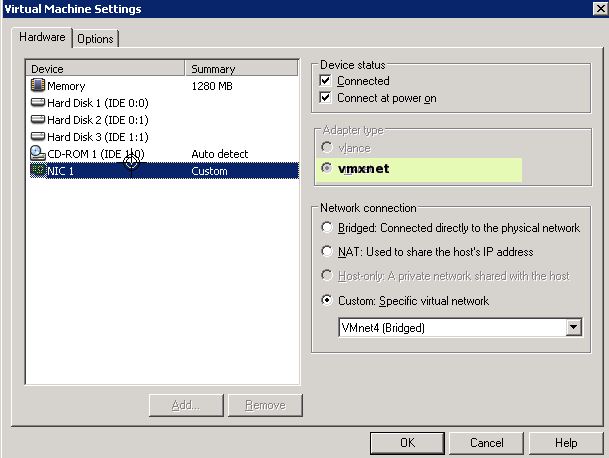
Task: Switch to the Options tab
Action: [x=96, y=38]
